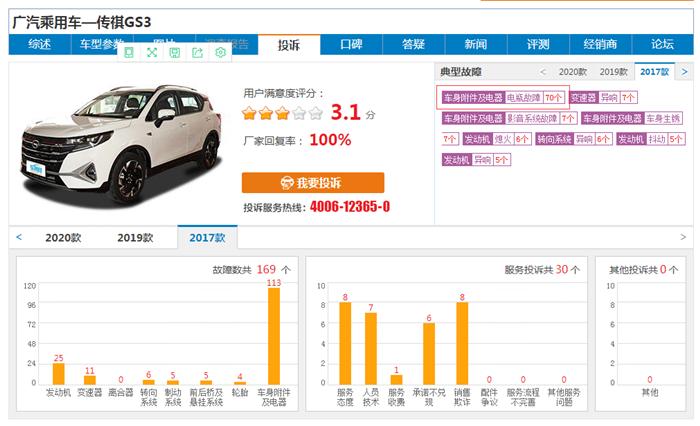
Task: Select 2017款 tab above the charts
Action: [x=207, y=237]
